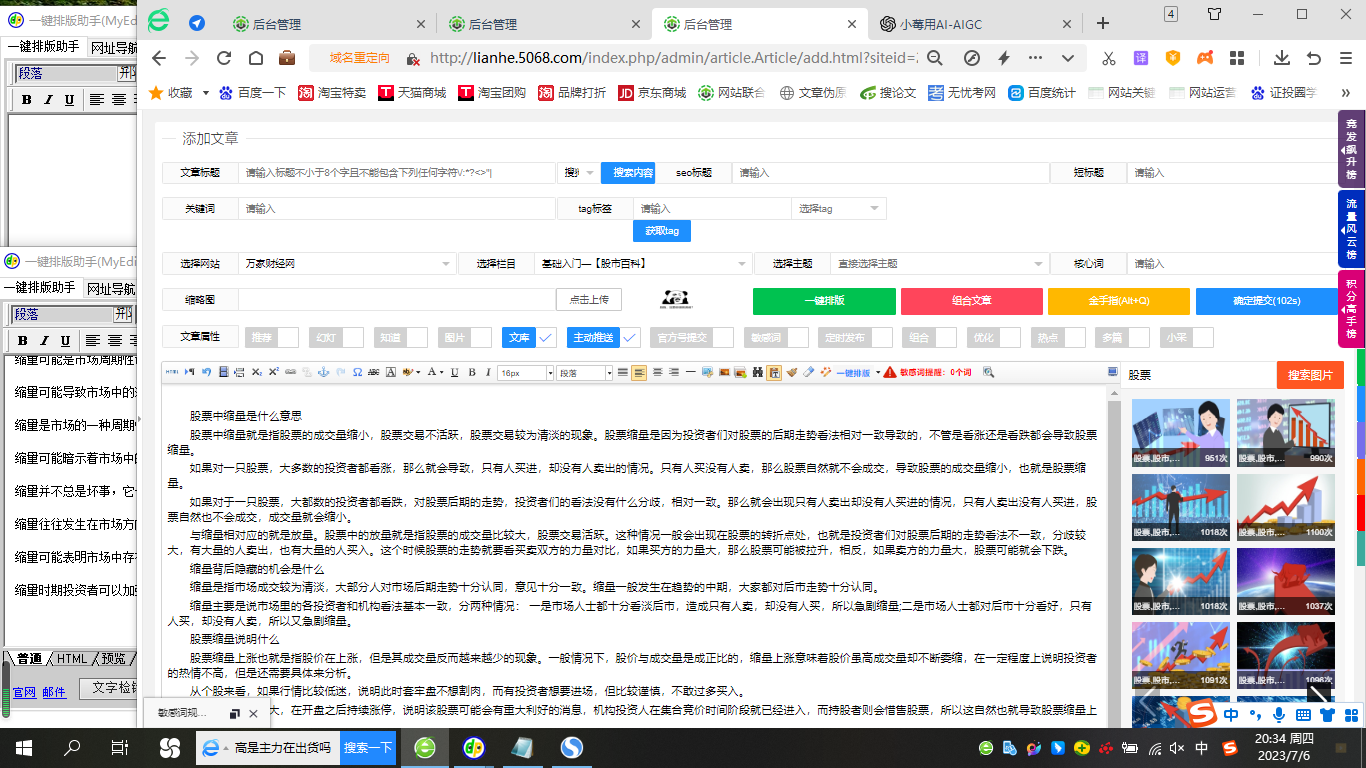This screenshot has width=1366, height=768.
Task: Insert a special character with the Ω icon
Action: coord(356,372)
